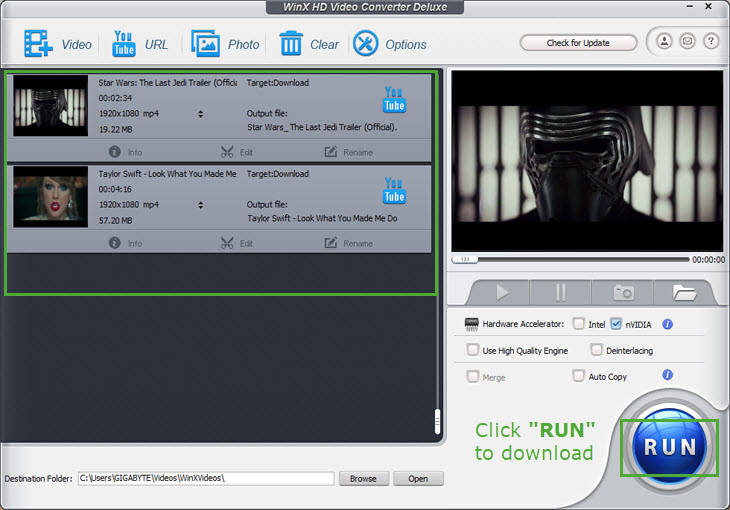Play the preview video
Viewport: 730px width, 510px height.
tap(502, 293)
